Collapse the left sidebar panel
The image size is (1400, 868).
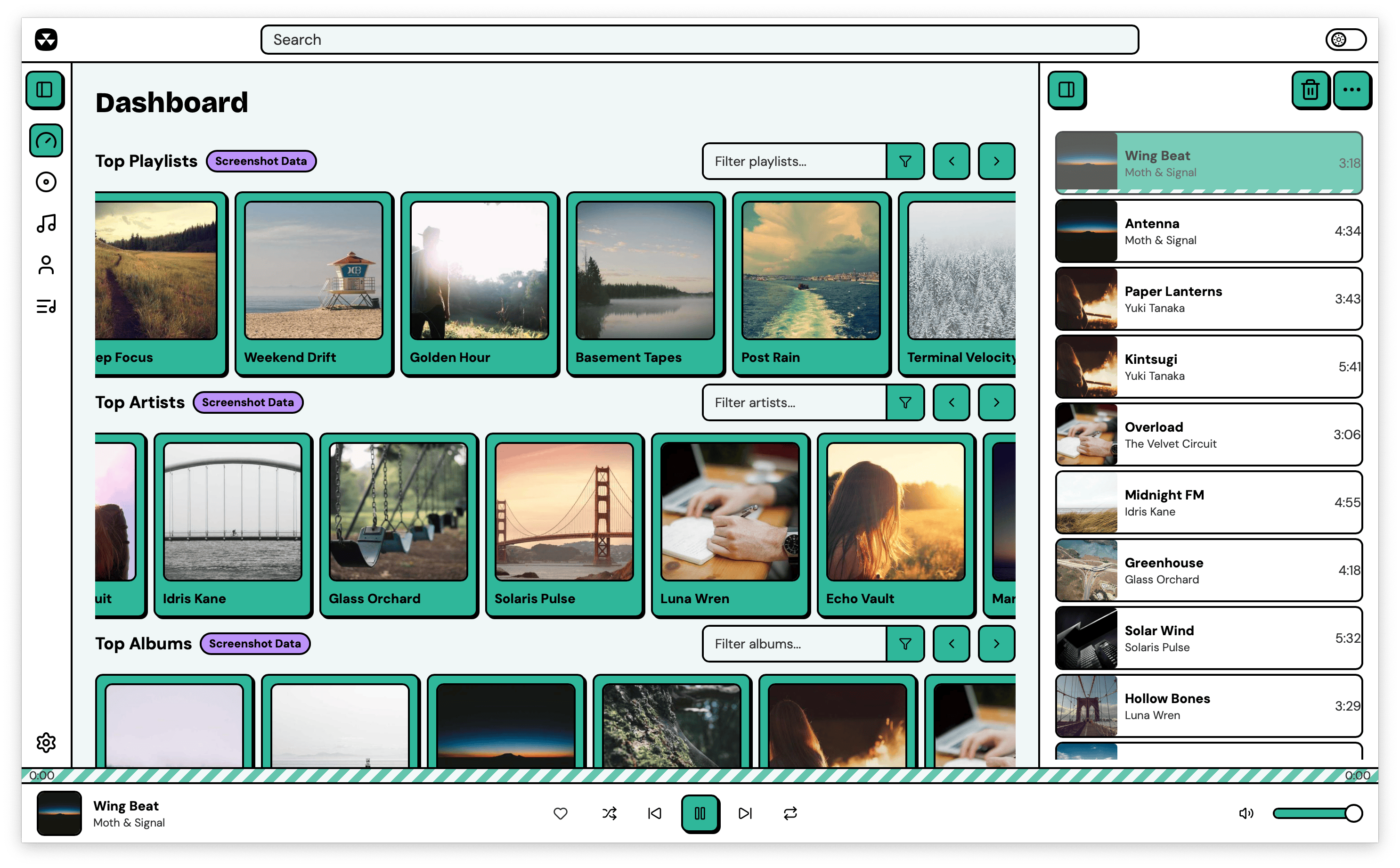[45, 90]
